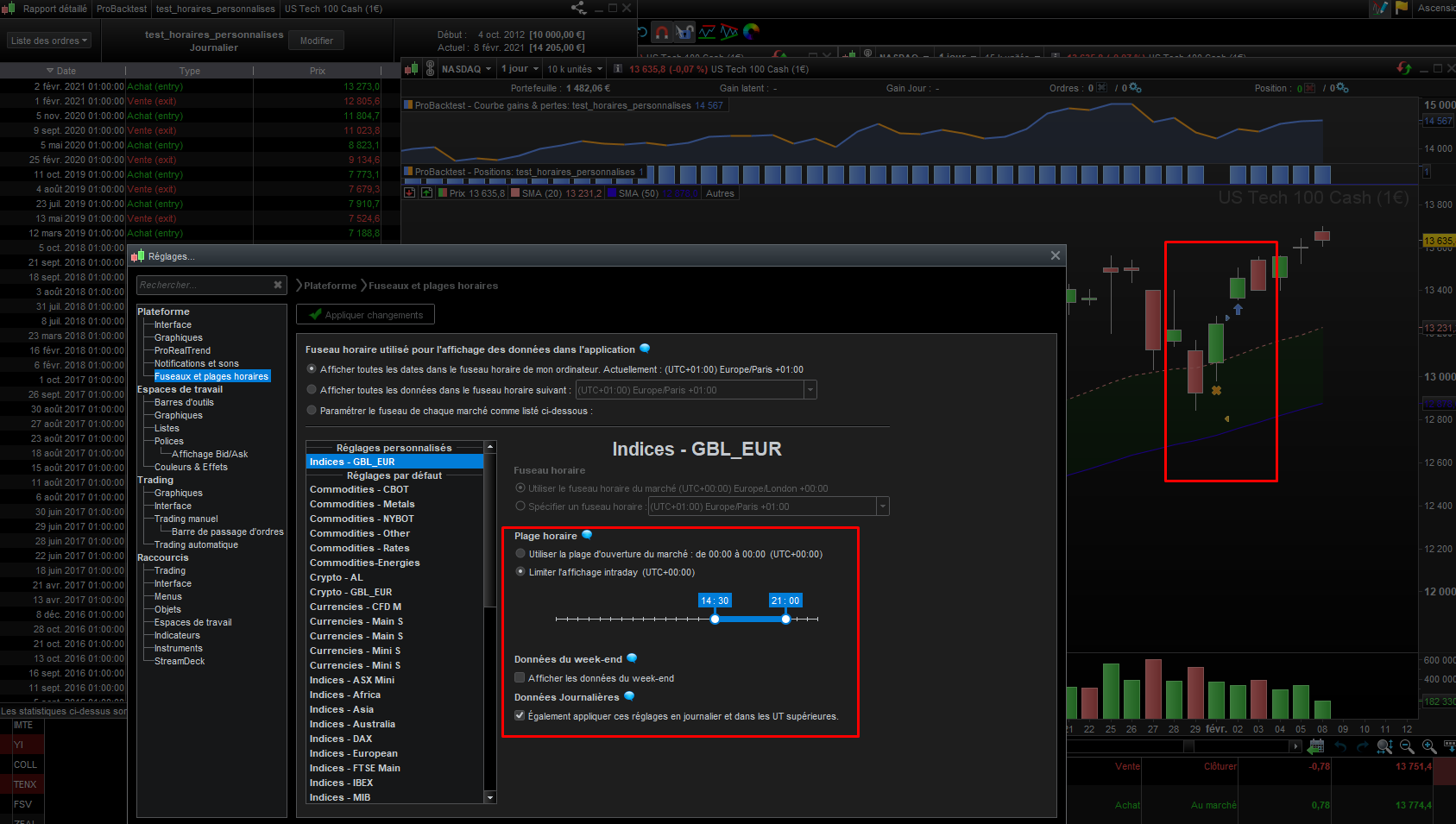This screenshot has height=824, width=1456.
Task: Open the '1 jour' timeframe dropdown
Action: 520,69
